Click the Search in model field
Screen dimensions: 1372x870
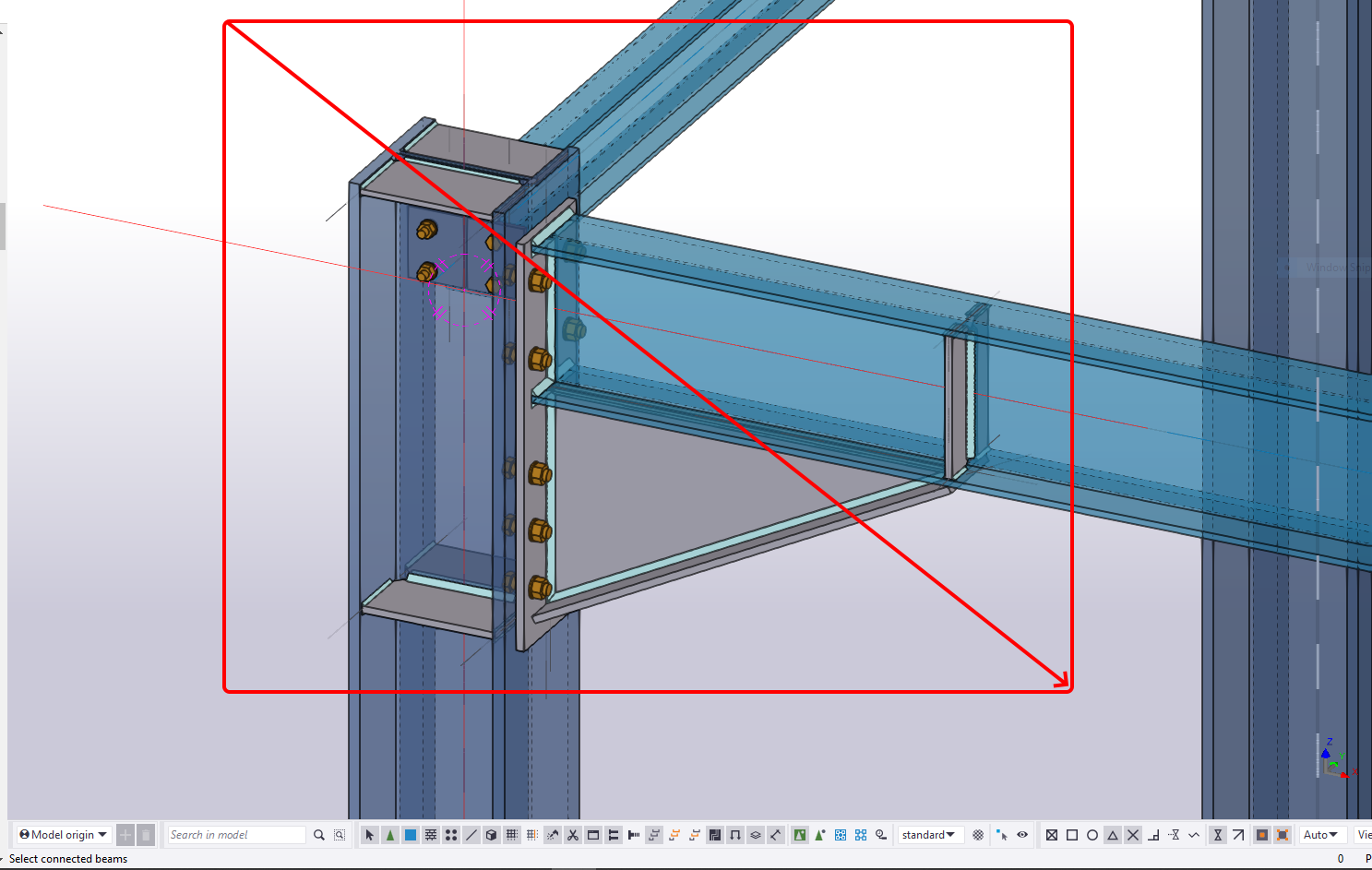pos(236,835)
